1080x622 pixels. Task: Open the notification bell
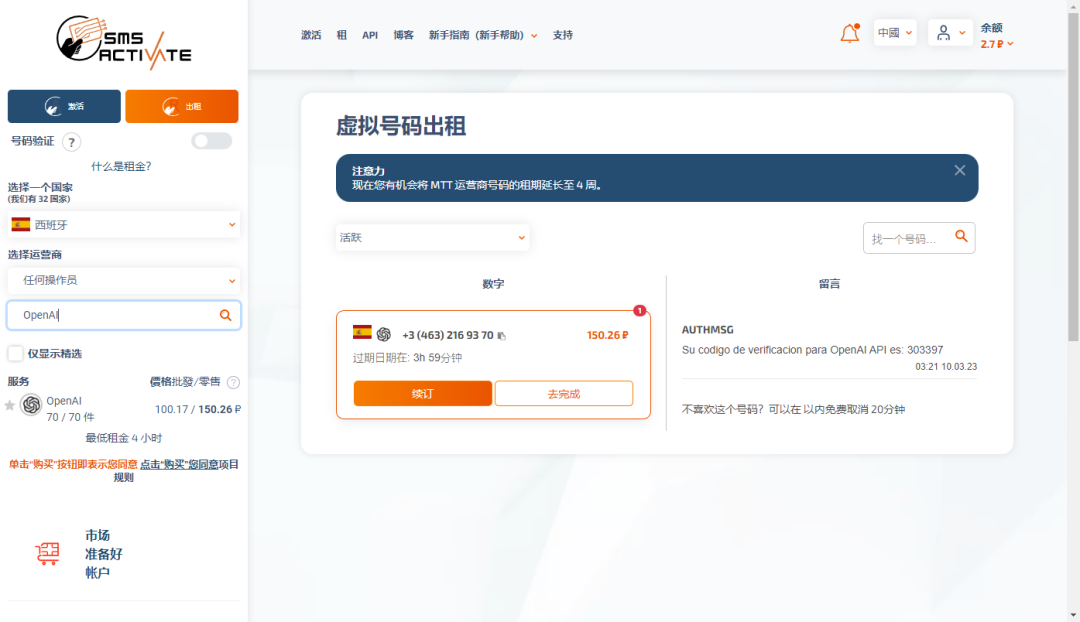849,32
